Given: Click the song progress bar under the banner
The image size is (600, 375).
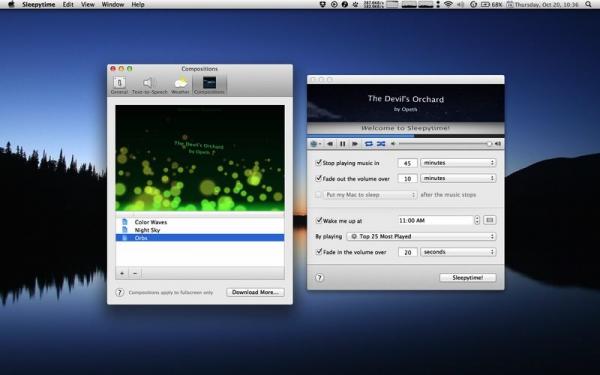Looking at the screenshot, I should coord(406,135).
